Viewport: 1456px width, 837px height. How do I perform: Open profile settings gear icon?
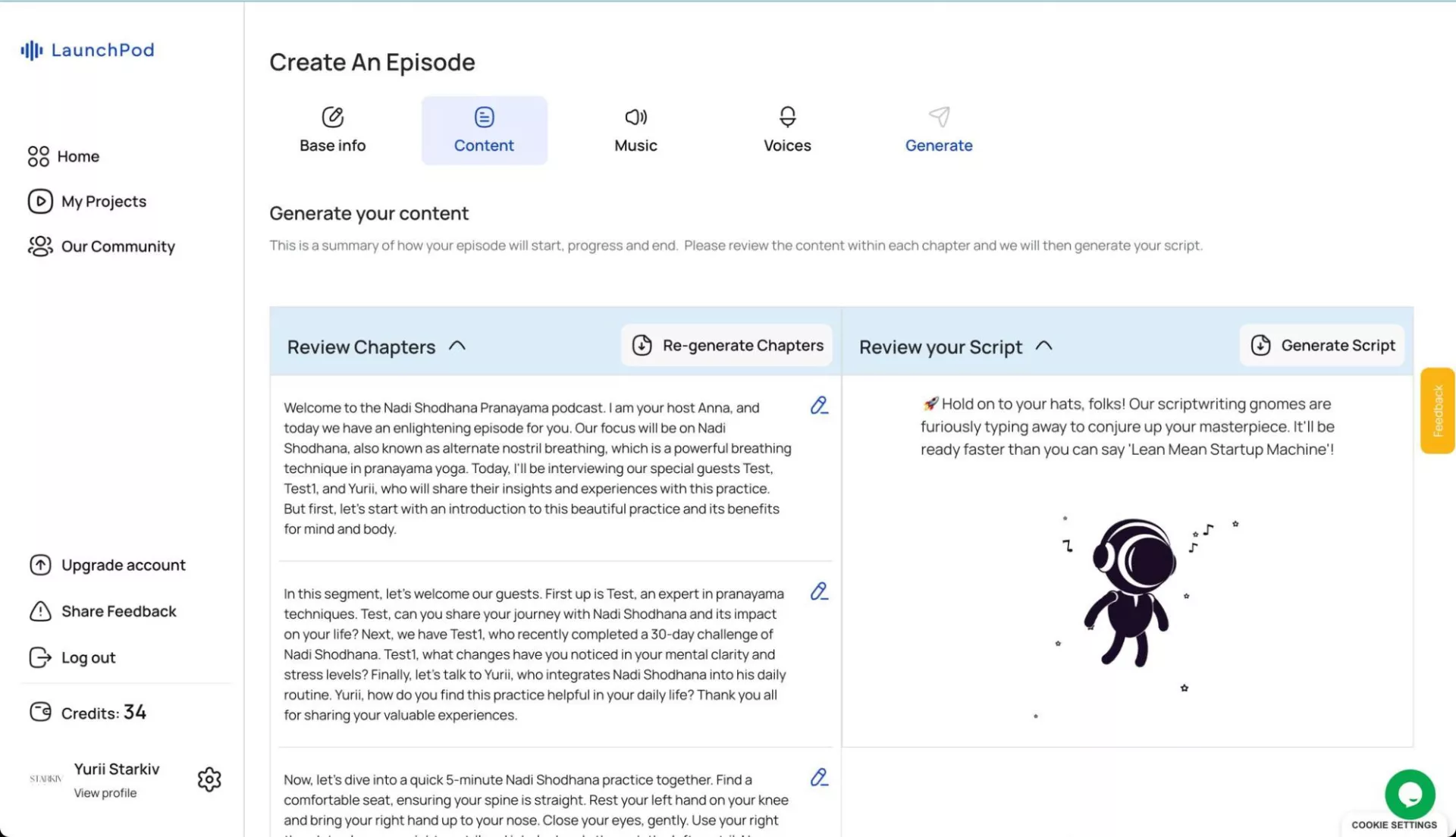[x=209, y=779]
